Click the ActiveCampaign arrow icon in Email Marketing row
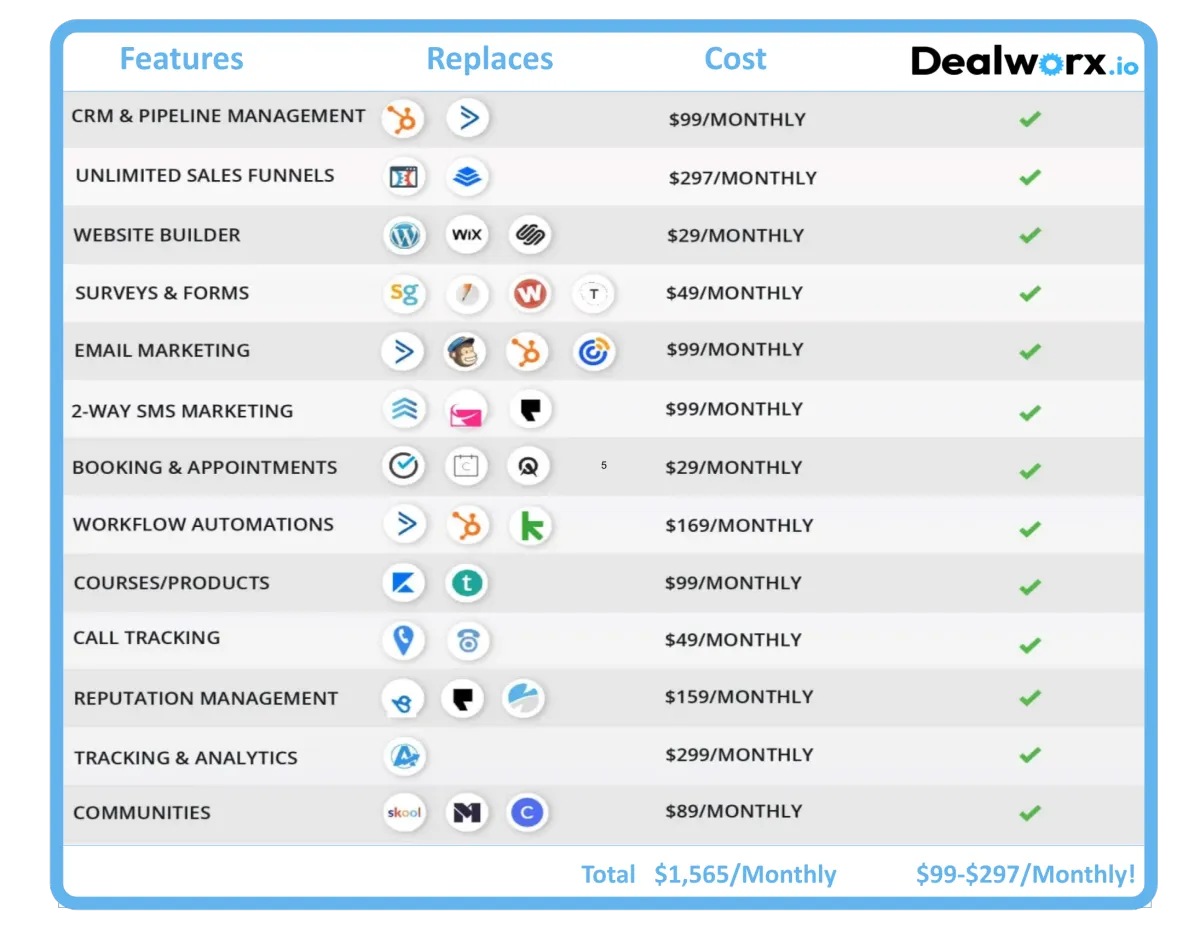 coord(404,352)
